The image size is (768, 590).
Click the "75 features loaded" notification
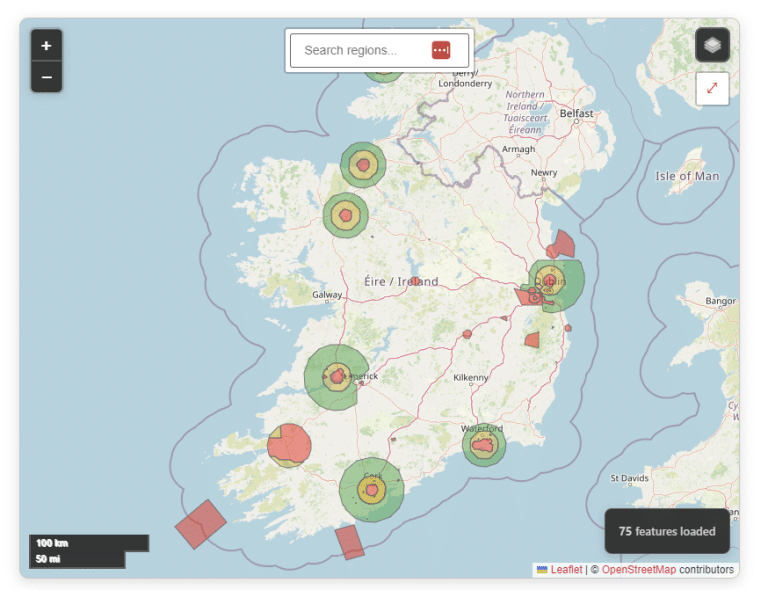pyautogui.click(x=667, y=531)
